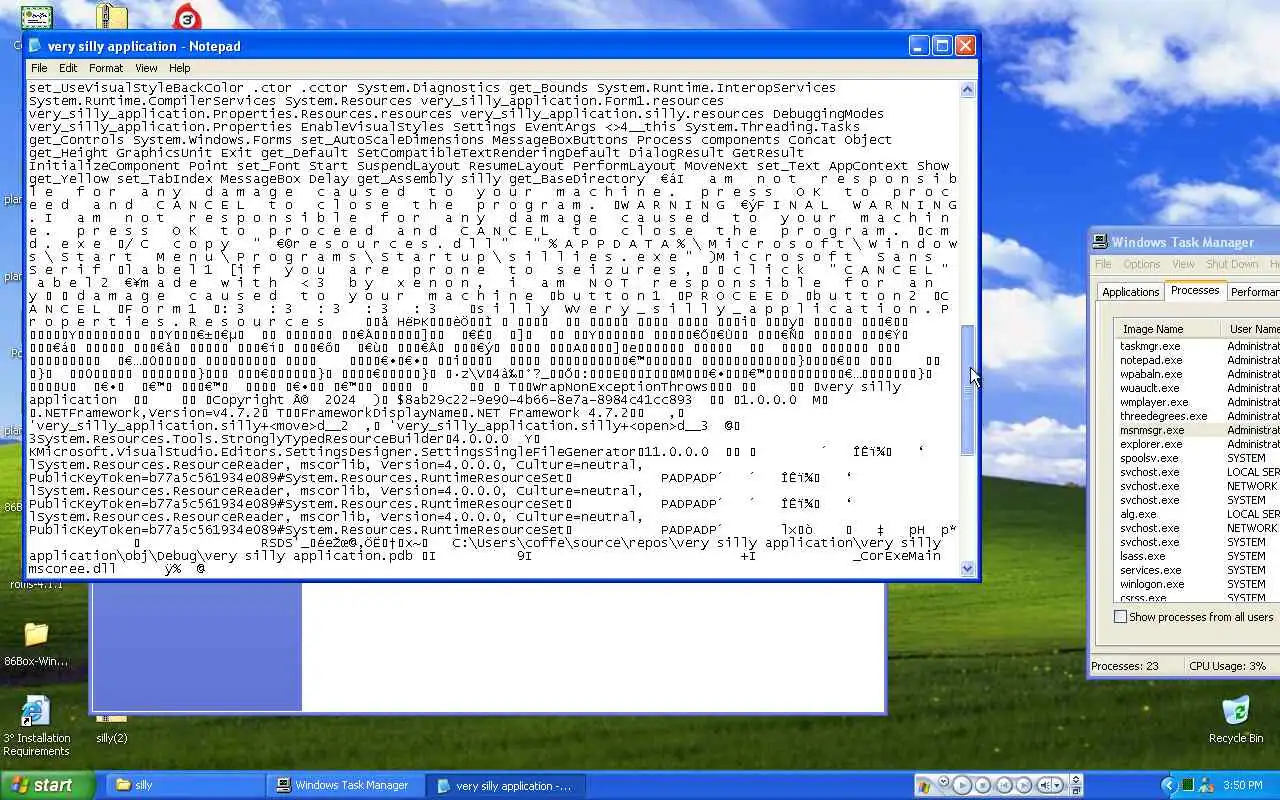Select alg.exe process row
Screen dimensions: 1280x800
1197,514
